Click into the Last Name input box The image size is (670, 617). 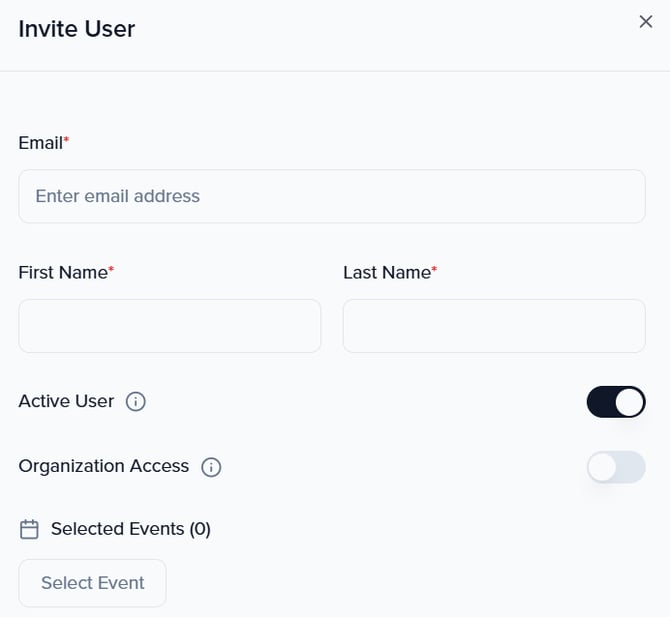(x=494, y=326)
